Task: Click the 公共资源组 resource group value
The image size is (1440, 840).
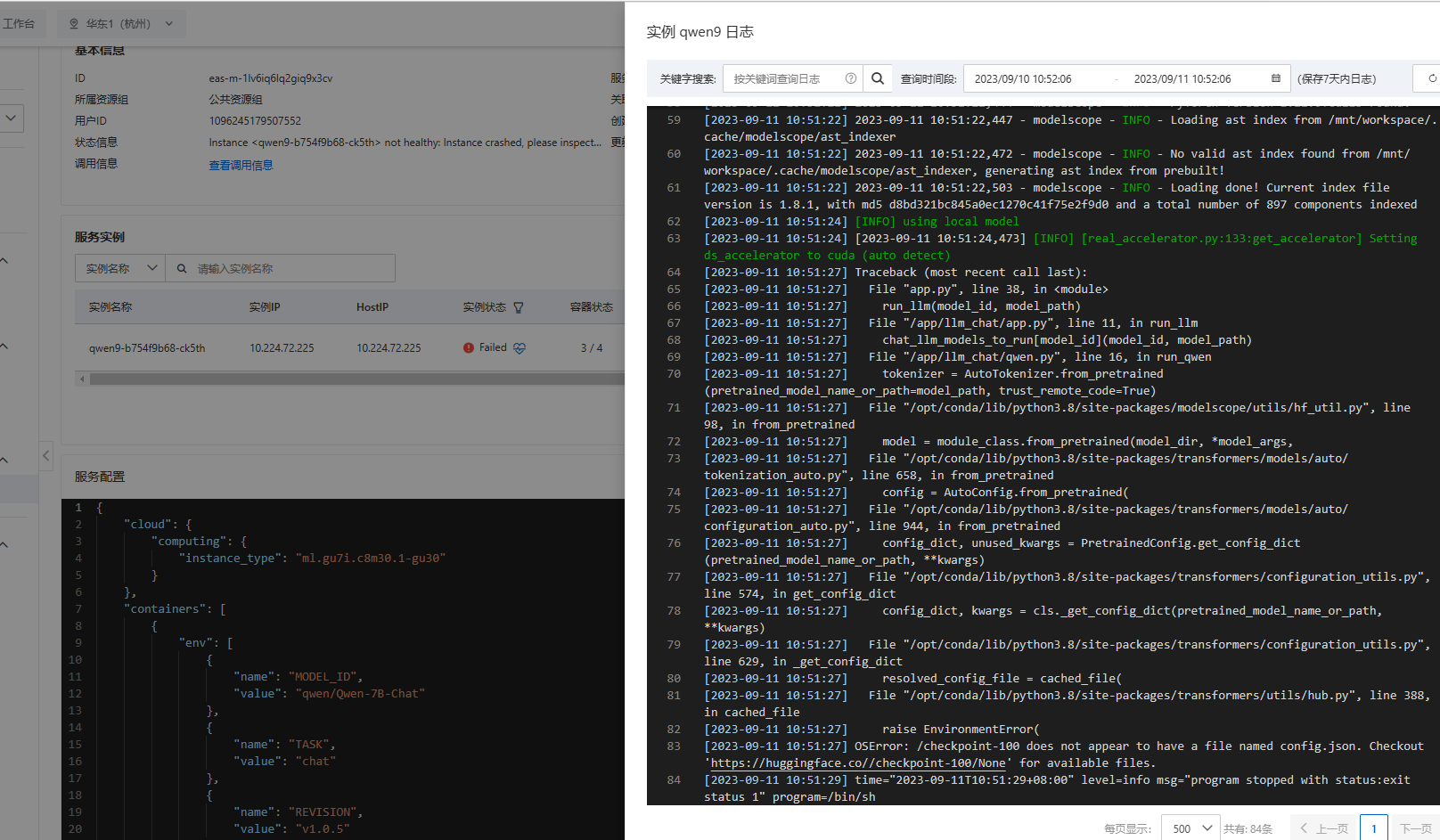Action: pyautogui.click(x=235, y=100)
